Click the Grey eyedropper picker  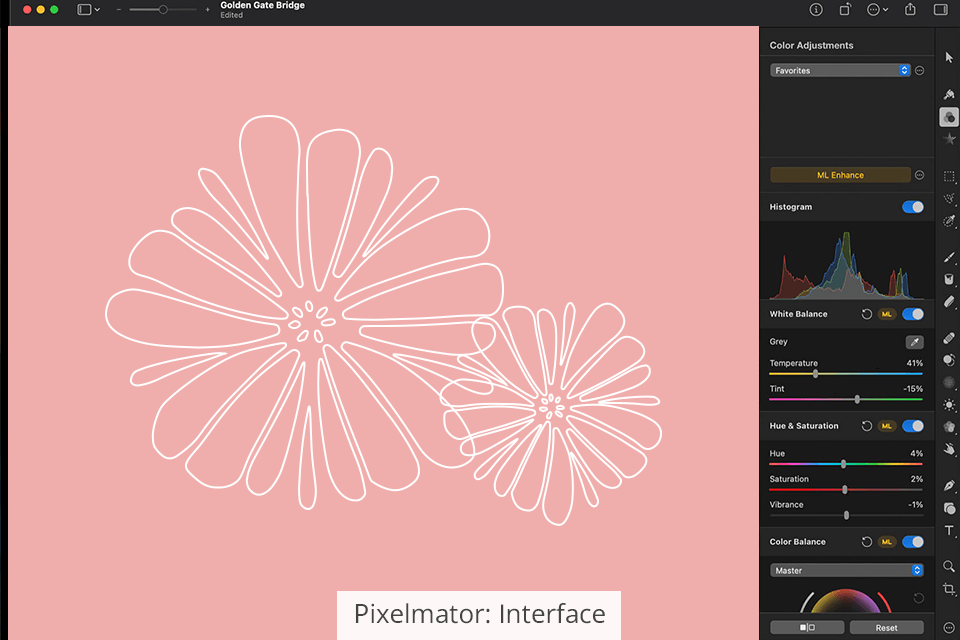click(x=914, y=342)
